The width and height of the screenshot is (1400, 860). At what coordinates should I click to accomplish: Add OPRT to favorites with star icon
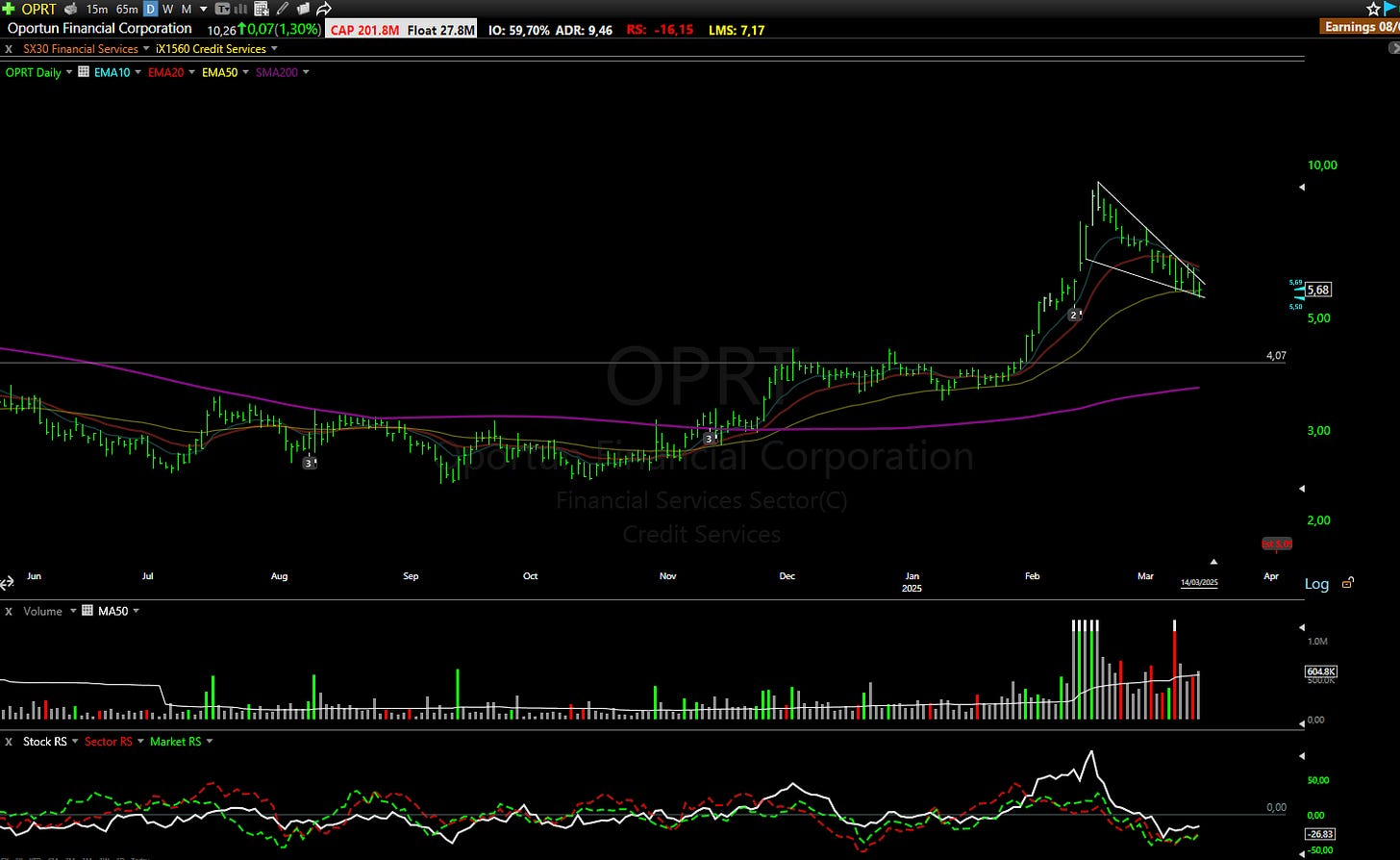tap(1373, 9)
